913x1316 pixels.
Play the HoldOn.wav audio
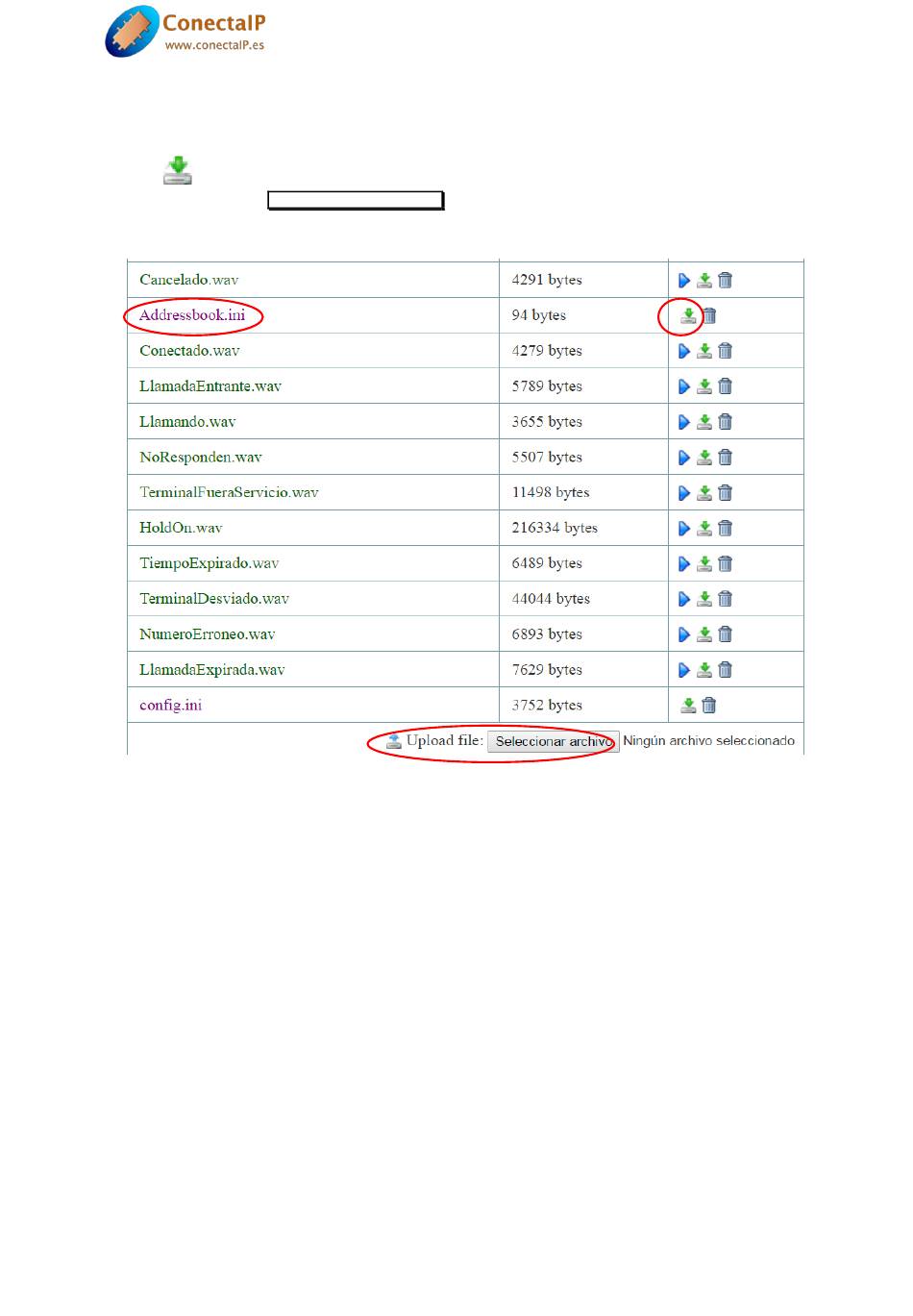684,529
